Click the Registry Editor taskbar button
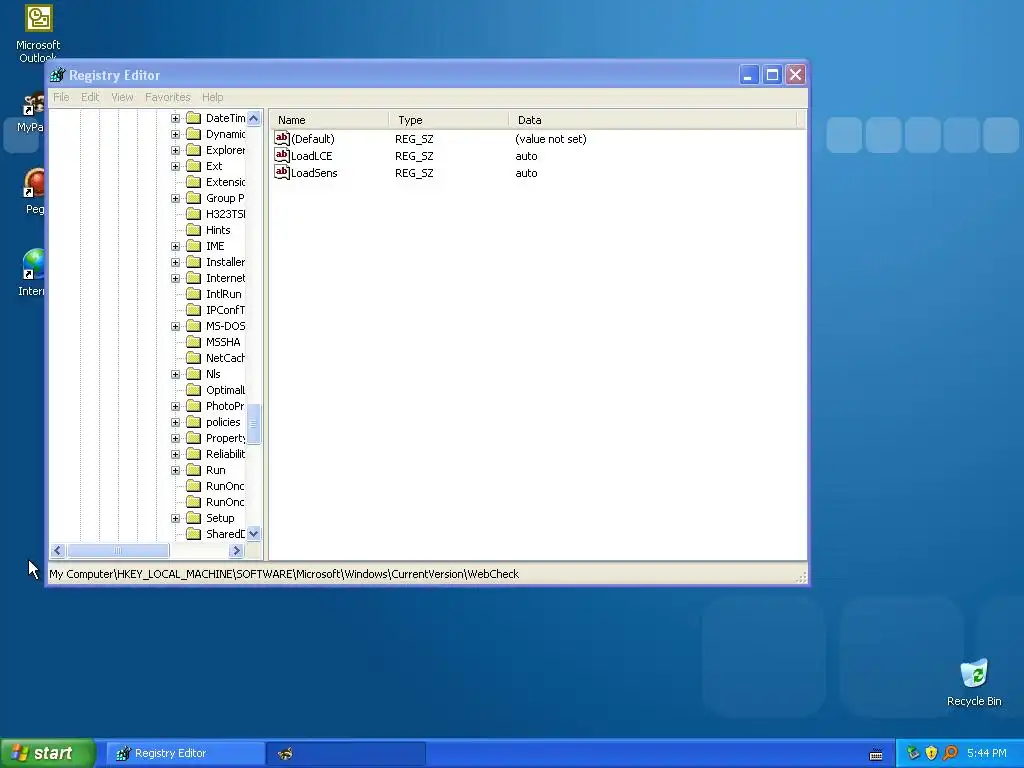The image size is (1024, 768). coord(186,753)
